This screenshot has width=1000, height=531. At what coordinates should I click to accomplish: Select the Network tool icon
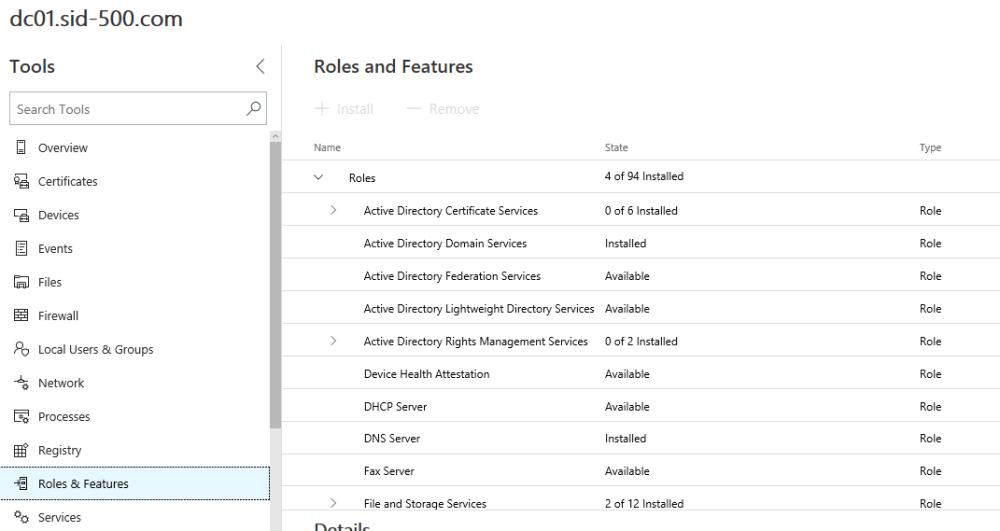pos(20,383)
